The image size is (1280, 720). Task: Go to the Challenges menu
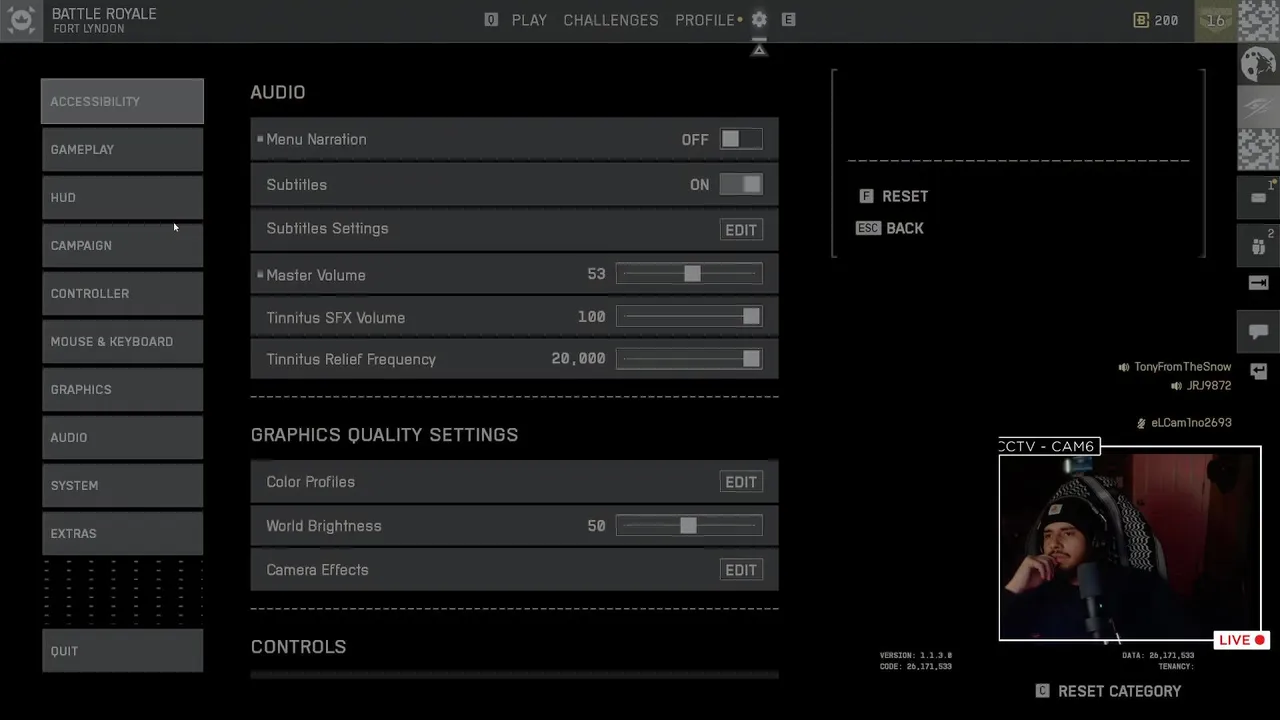point(611,20)
